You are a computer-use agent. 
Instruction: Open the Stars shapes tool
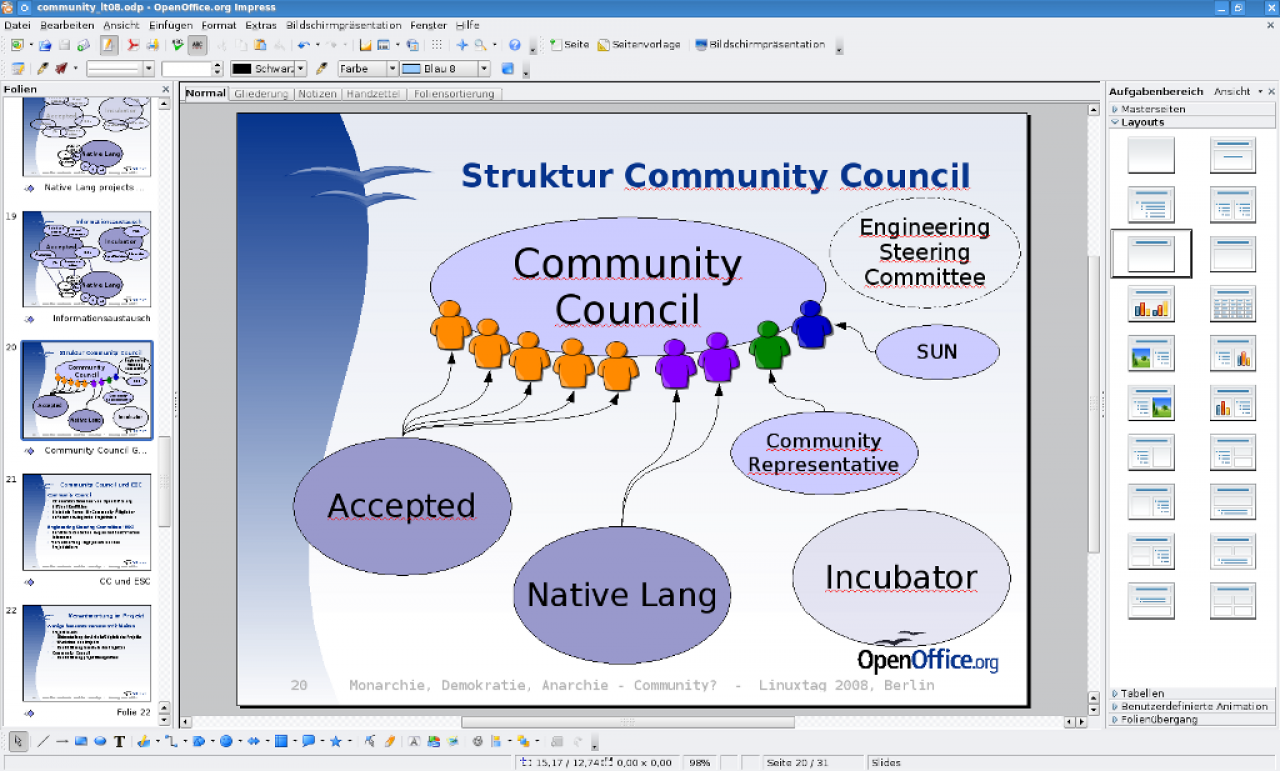tap(336, 742)
